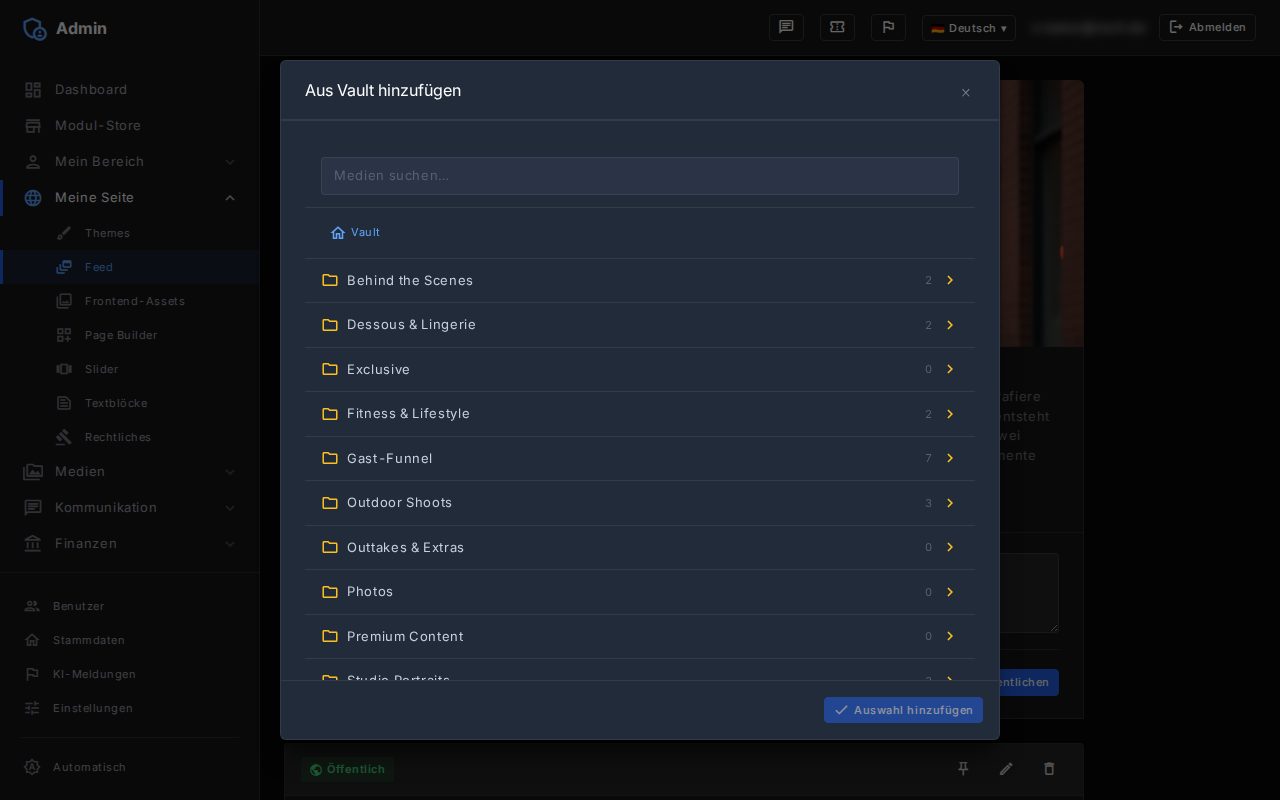
Task: Click the pin icon on the post card
Action: coord(963,768)
